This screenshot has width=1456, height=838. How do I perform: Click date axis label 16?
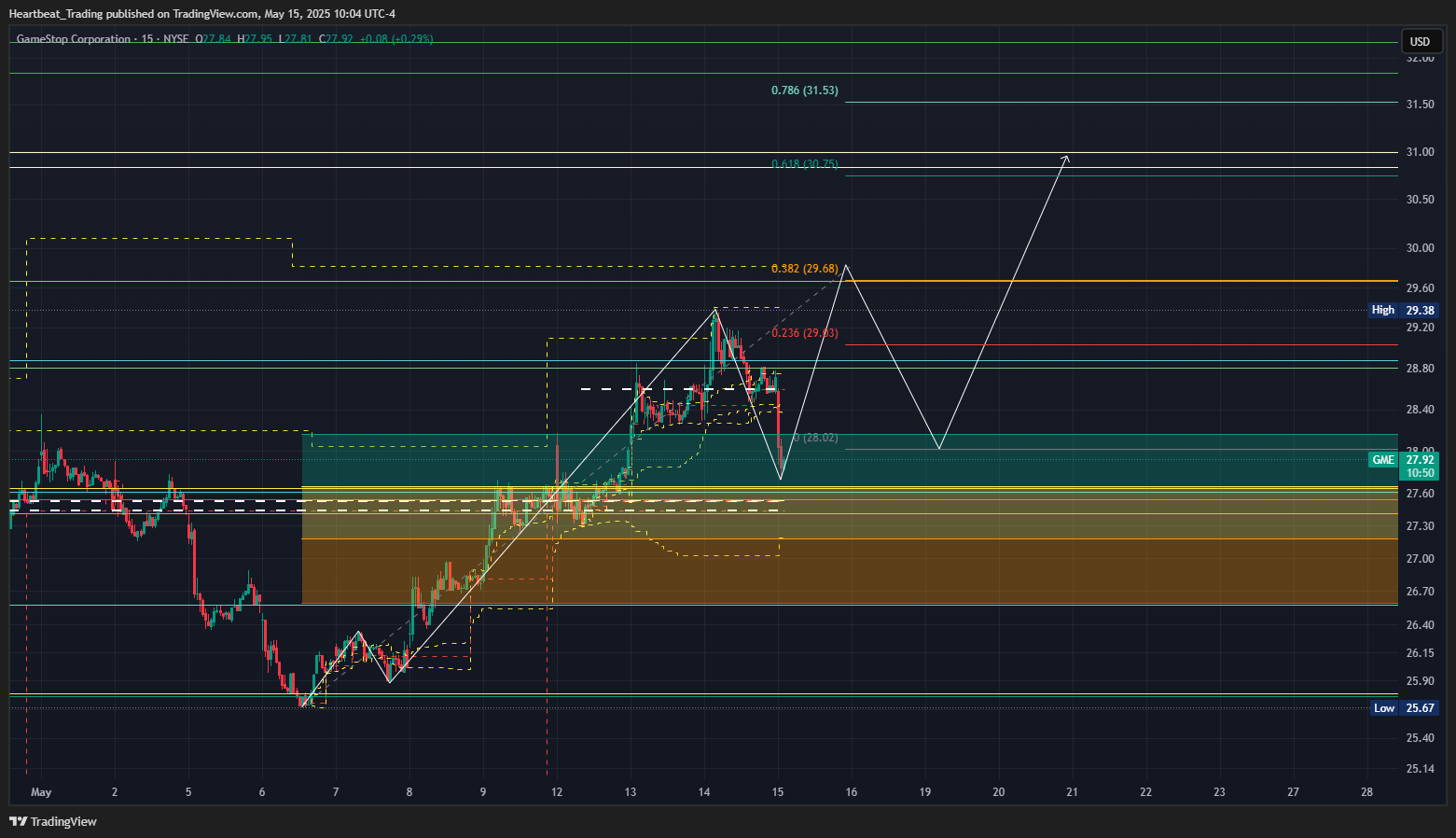point(852,792)
